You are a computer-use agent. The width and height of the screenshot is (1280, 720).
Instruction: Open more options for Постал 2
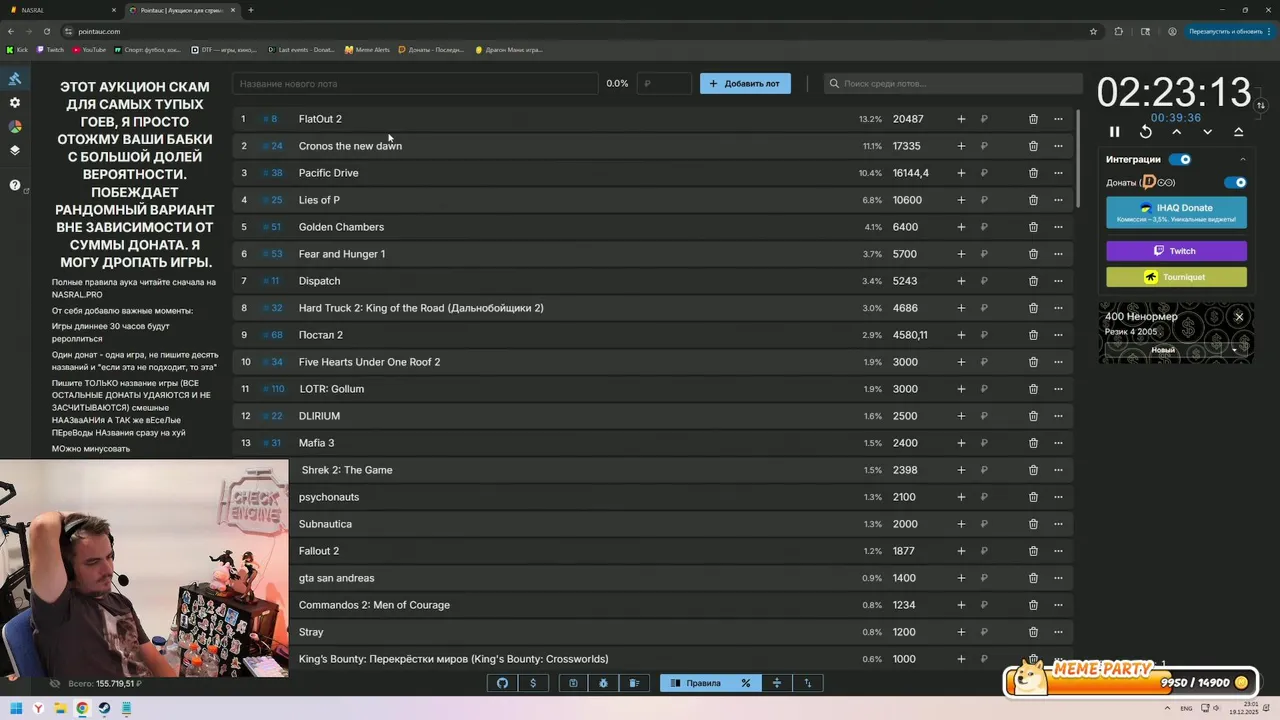[1058, 335]
